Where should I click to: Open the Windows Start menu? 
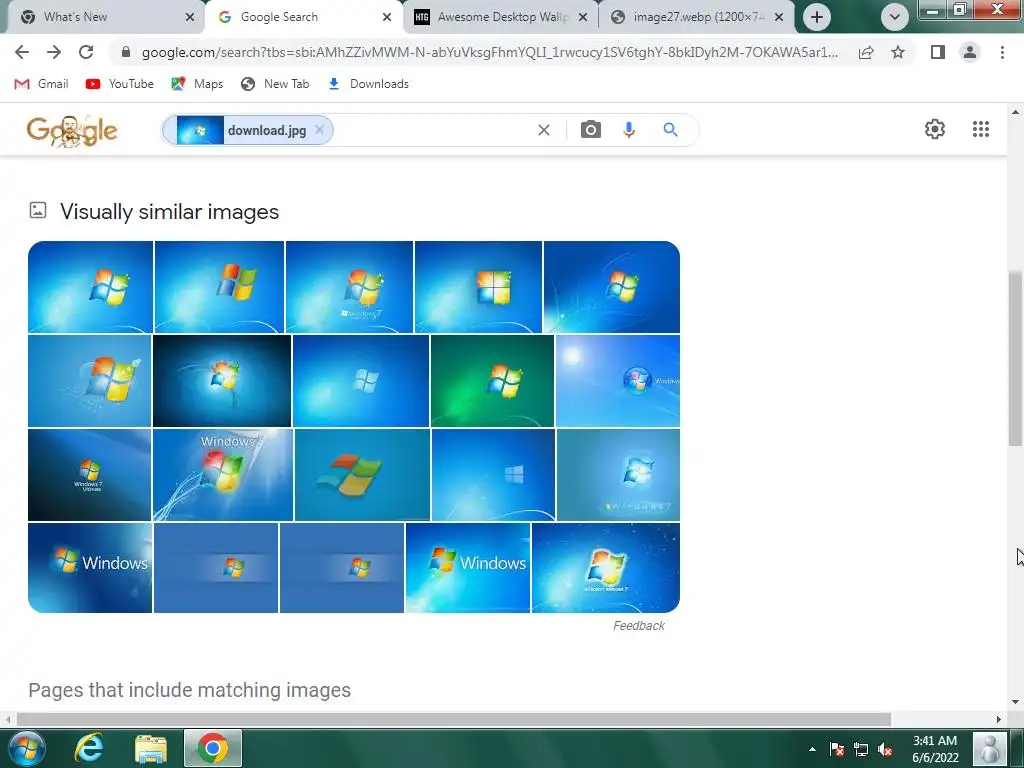(27, 748)
